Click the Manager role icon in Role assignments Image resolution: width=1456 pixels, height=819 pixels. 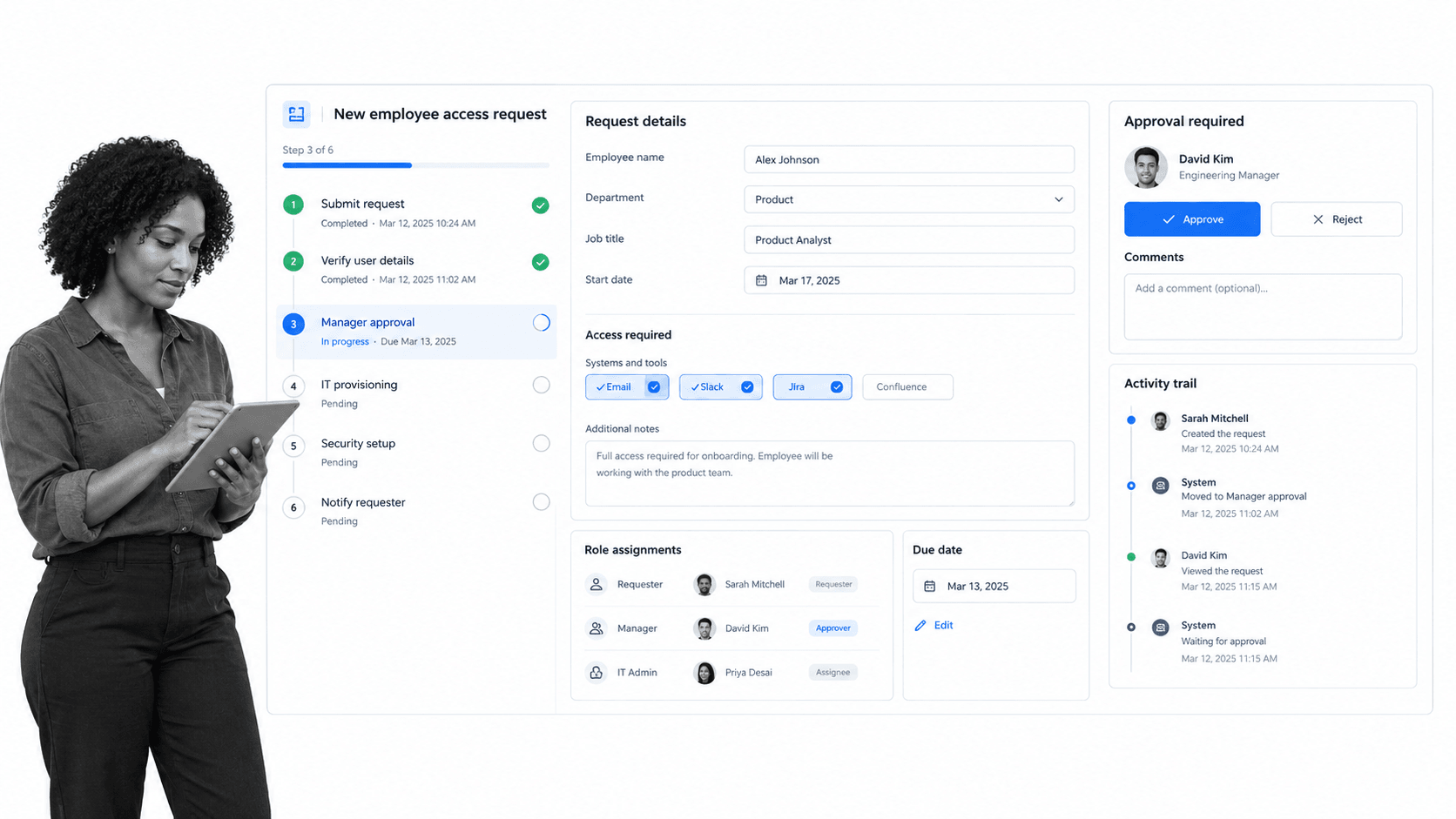[x=597, y=628]
